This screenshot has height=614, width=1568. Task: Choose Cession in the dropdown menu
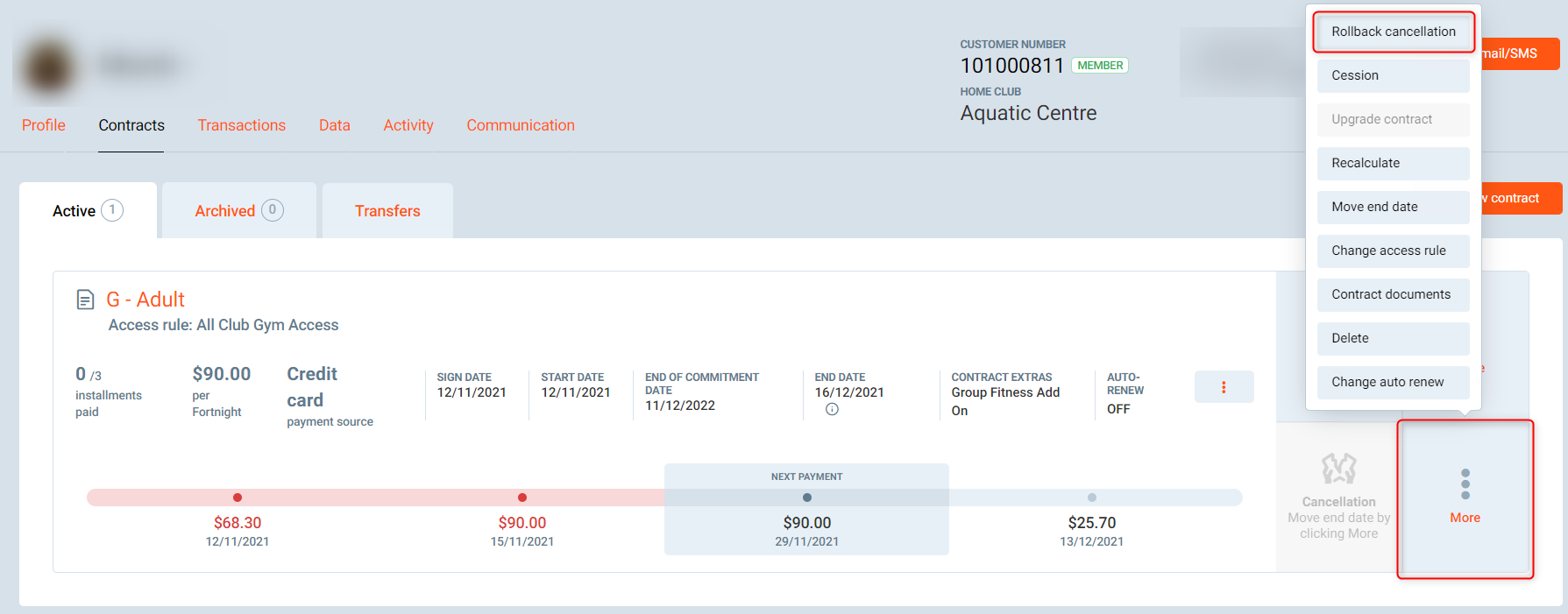pos(1393,75)
